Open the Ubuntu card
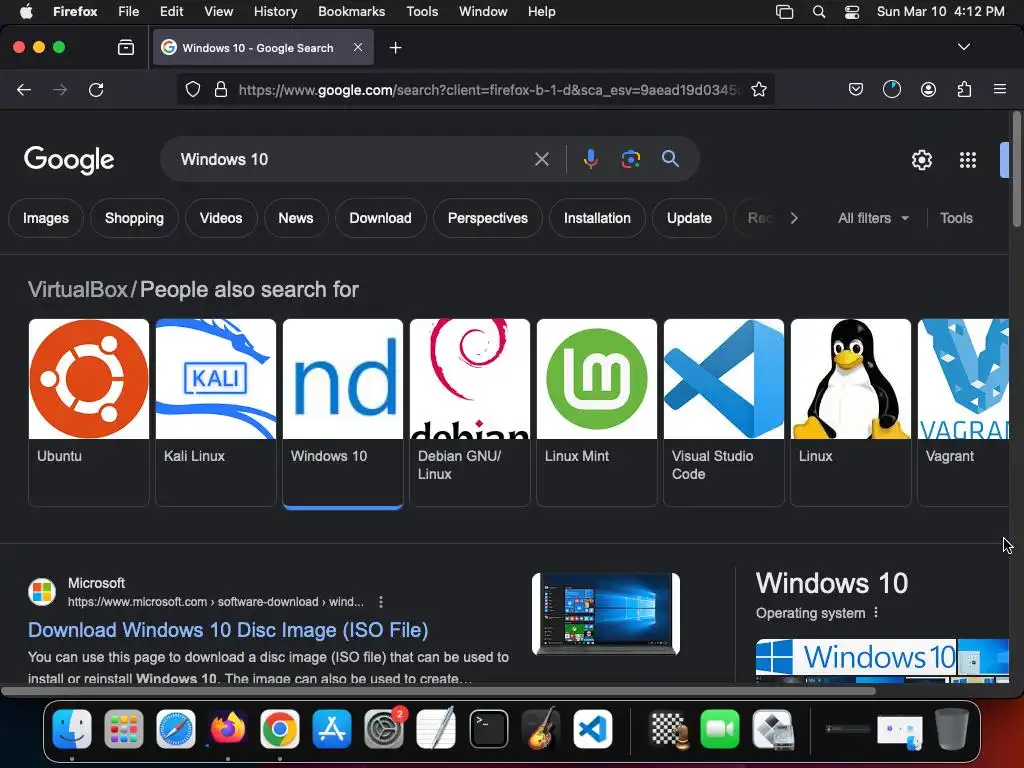This screenshot has height=768, width=1024. click(89, 413)
